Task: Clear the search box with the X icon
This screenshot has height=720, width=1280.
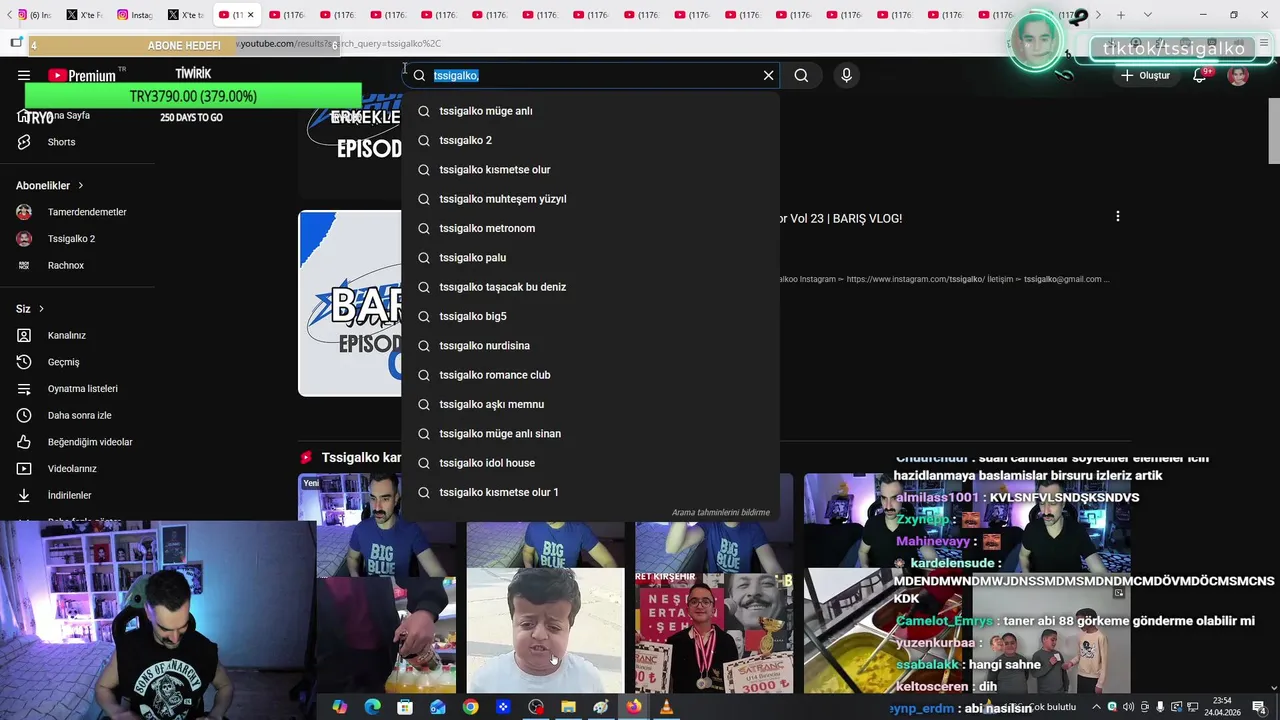Action: click(768, 75)
